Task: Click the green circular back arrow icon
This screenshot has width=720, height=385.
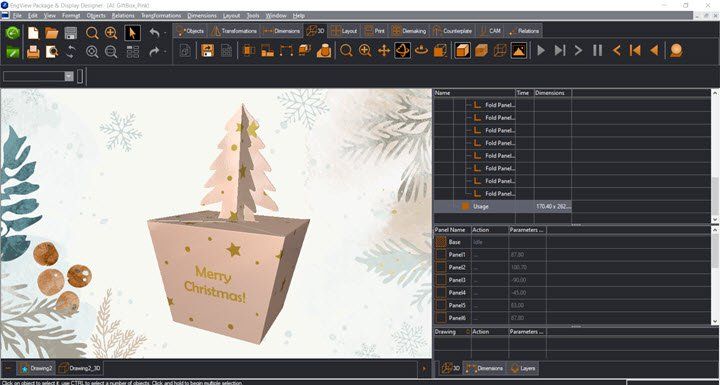Action: coord(12,33)
